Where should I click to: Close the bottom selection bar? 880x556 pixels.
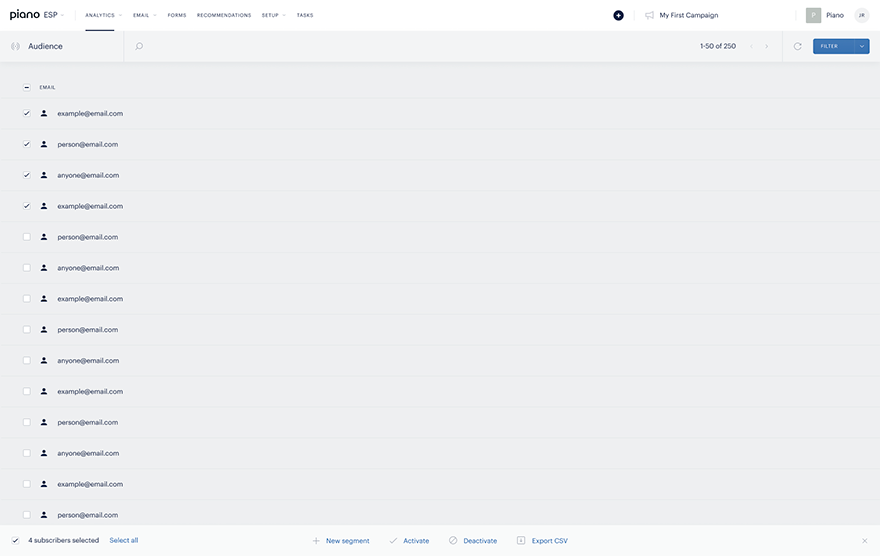pos(864,541)
